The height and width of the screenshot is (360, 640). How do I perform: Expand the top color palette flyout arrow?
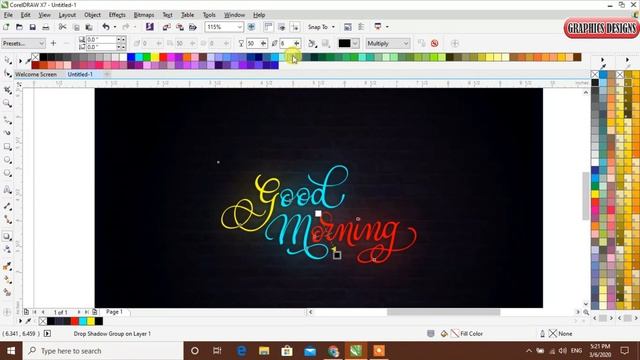click(20, 61)
